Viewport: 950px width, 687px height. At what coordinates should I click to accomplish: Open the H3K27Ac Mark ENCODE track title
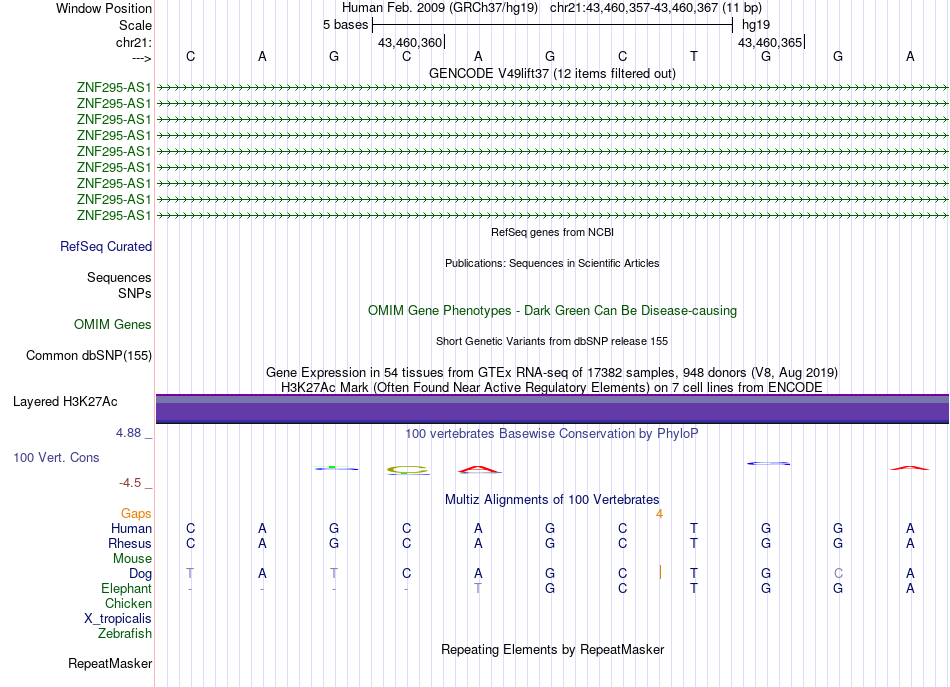click(552, 387)
